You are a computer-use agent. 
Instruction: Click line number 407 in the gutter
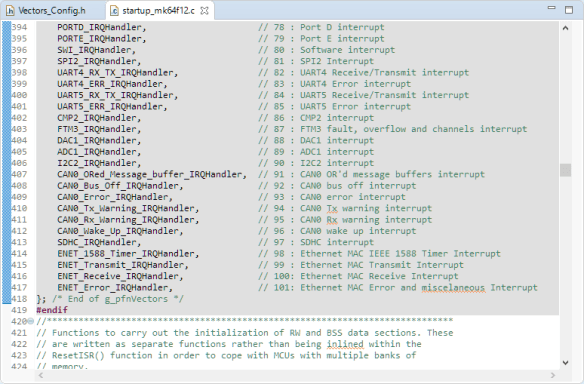point(19,174)
